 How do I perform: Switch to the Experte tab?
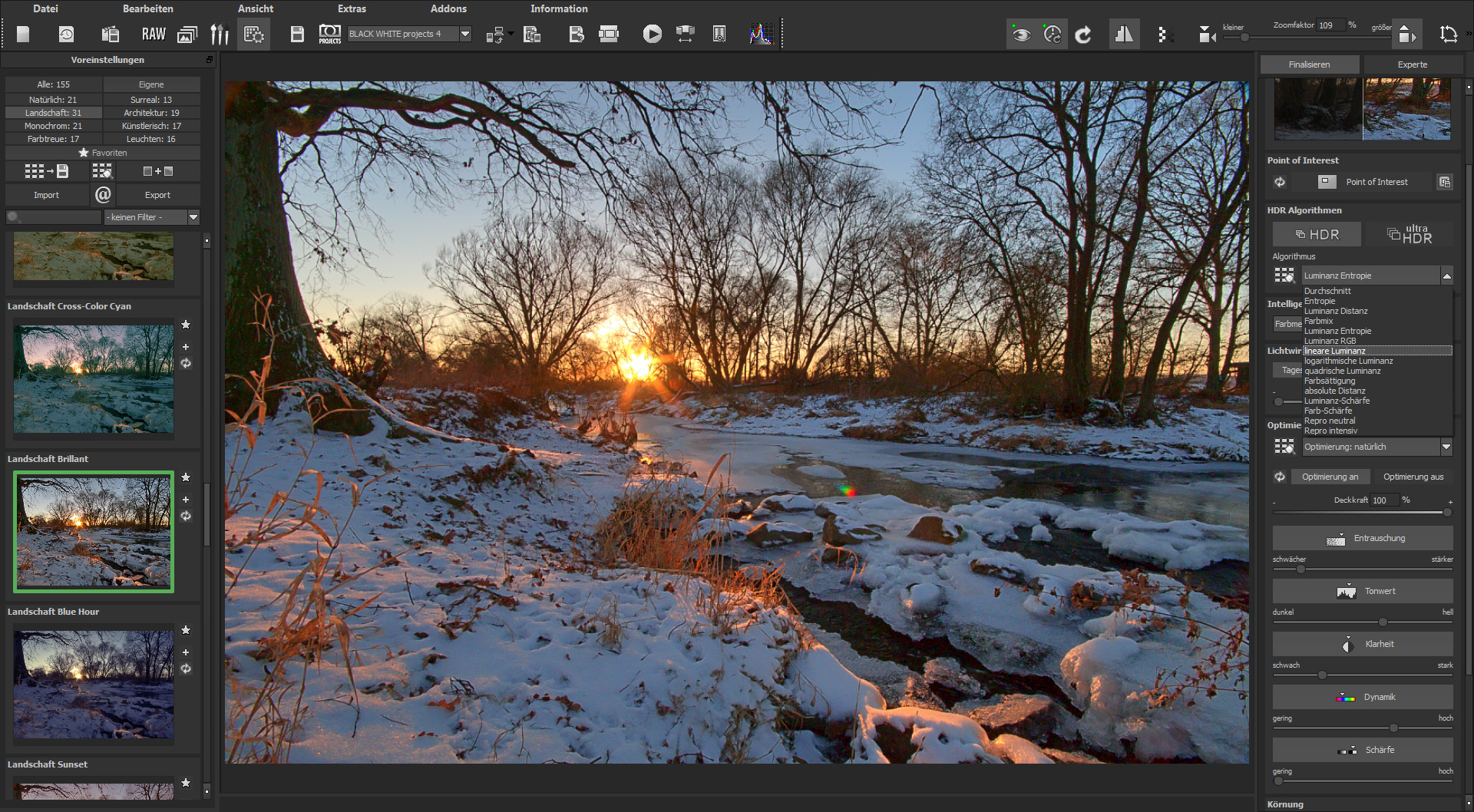1412,64
